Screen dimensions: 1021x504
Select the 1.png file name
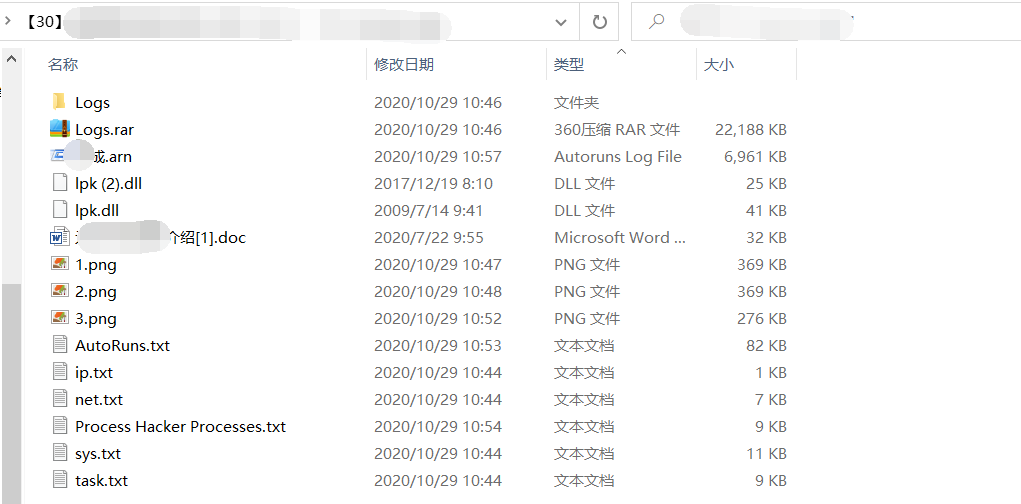pos(96,264)
